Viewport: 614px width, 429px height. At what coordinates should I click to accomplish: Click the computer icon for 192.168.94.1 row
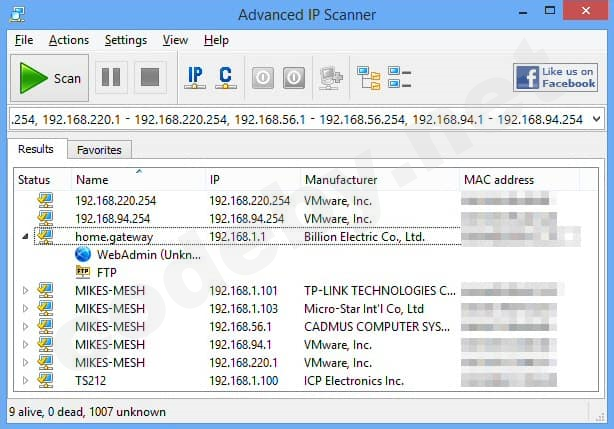coord(45,344)
